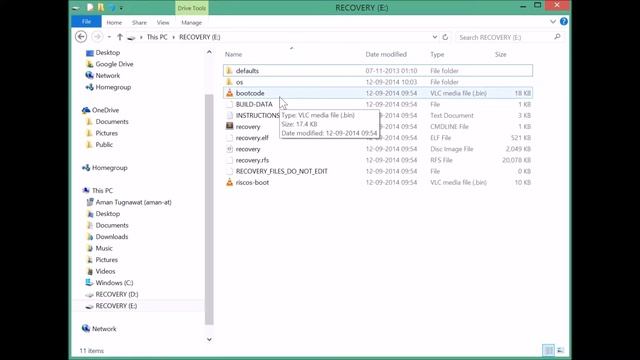Screen dimensions: 640x360
Task: Click the Forward navigation arrow
Action: [97, 37]
